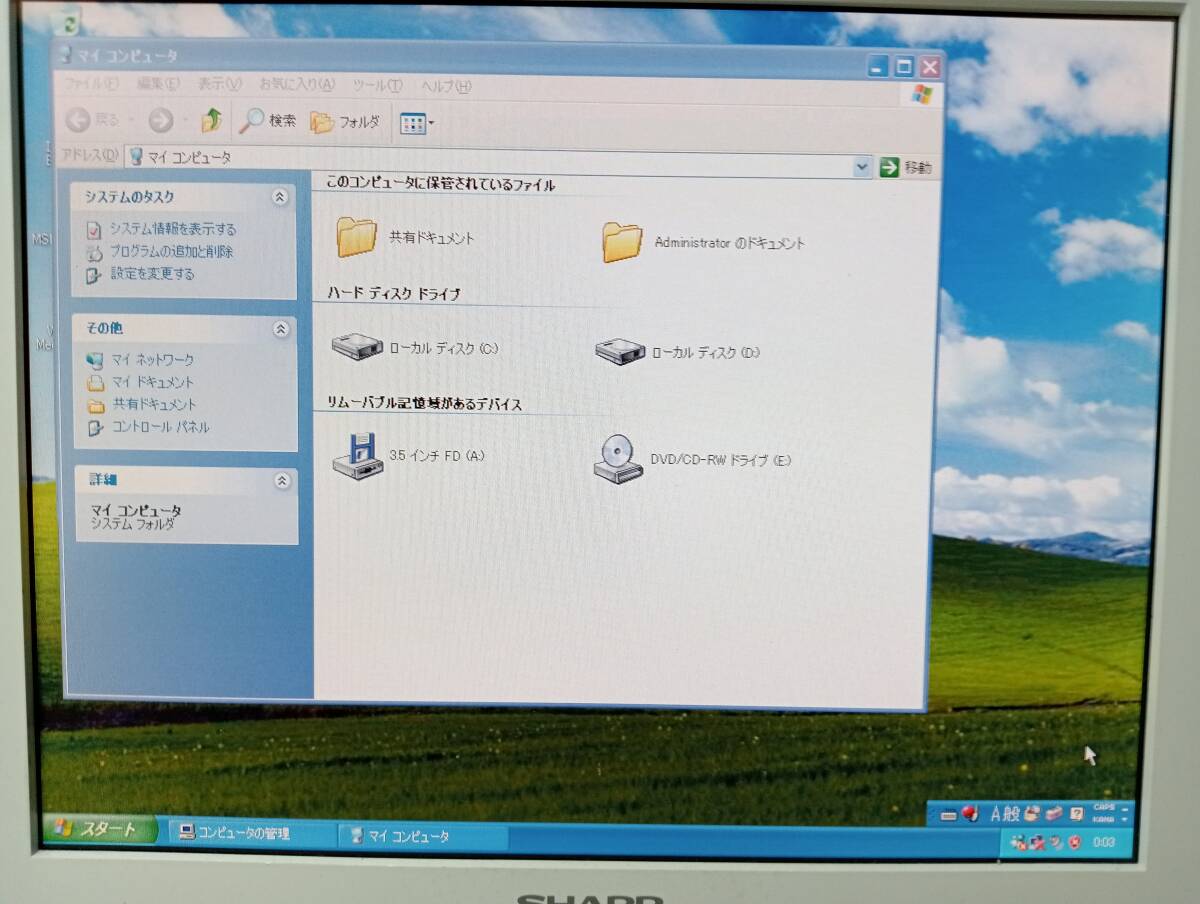Click the Forward arrow toolbar button
The height and width of the screenshot is (904, 1200).
pyautogui.click(x=160, y=121)
